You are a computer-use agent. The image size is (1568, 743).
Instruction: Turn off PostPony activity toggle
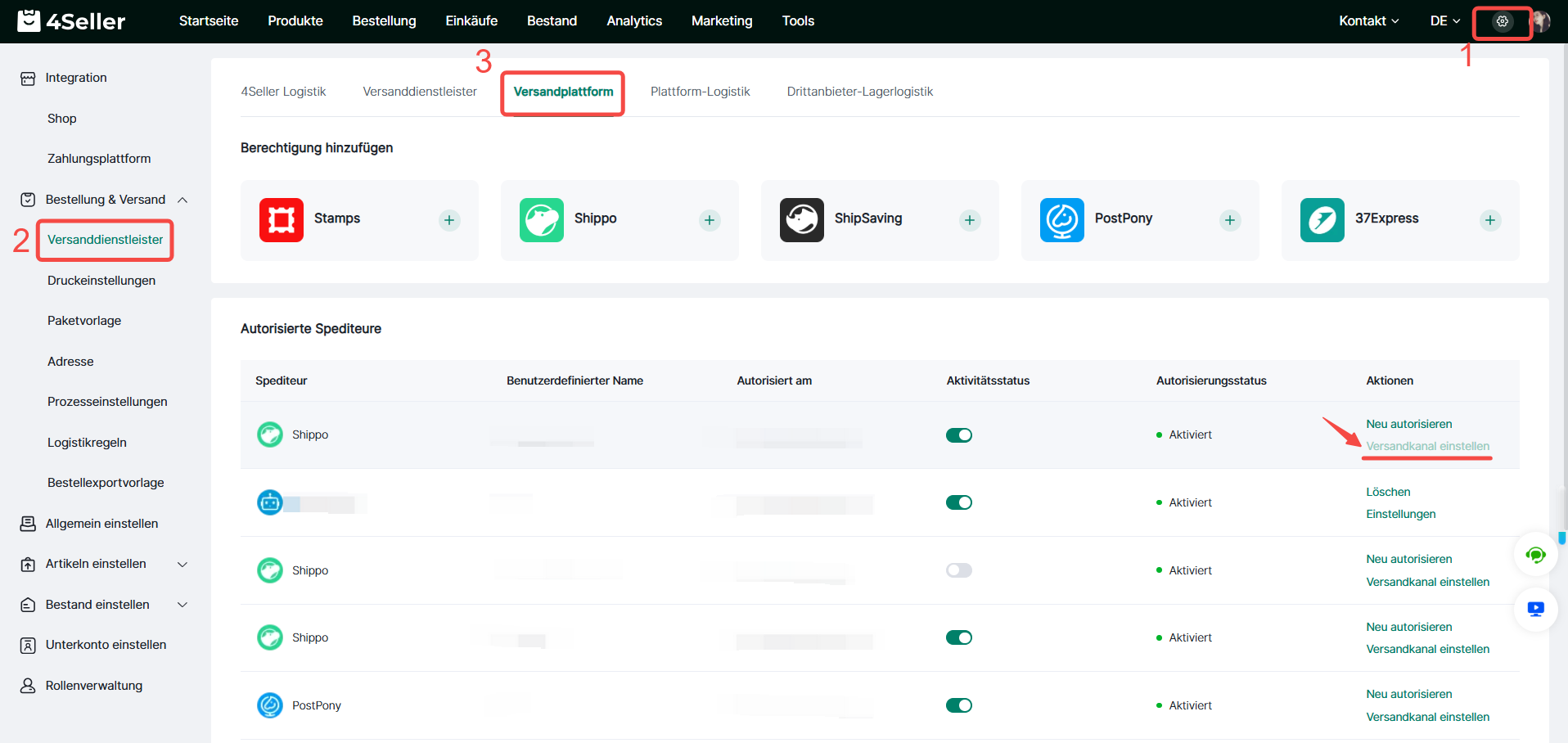958,705
